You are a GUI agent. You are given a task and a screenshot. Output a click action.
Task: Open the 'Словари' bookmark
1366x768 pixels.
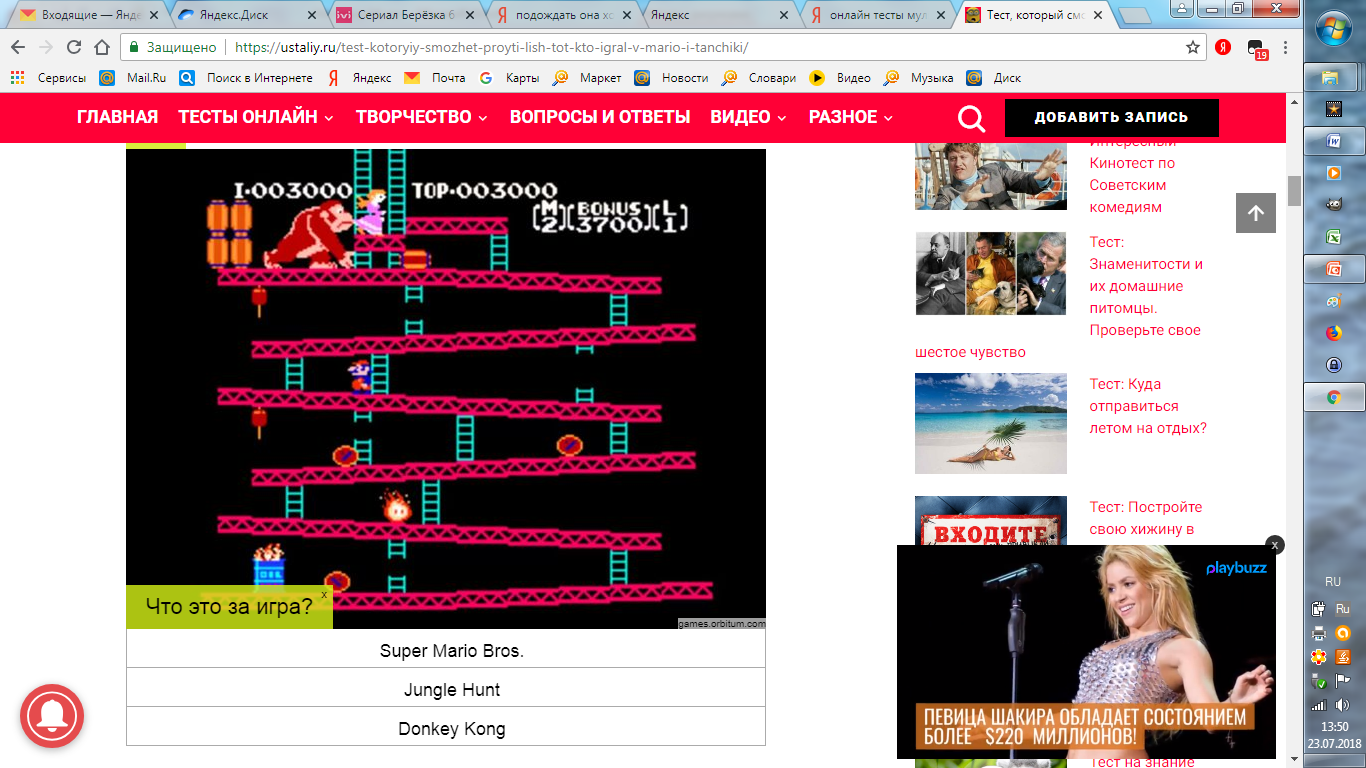click(759, 77)
